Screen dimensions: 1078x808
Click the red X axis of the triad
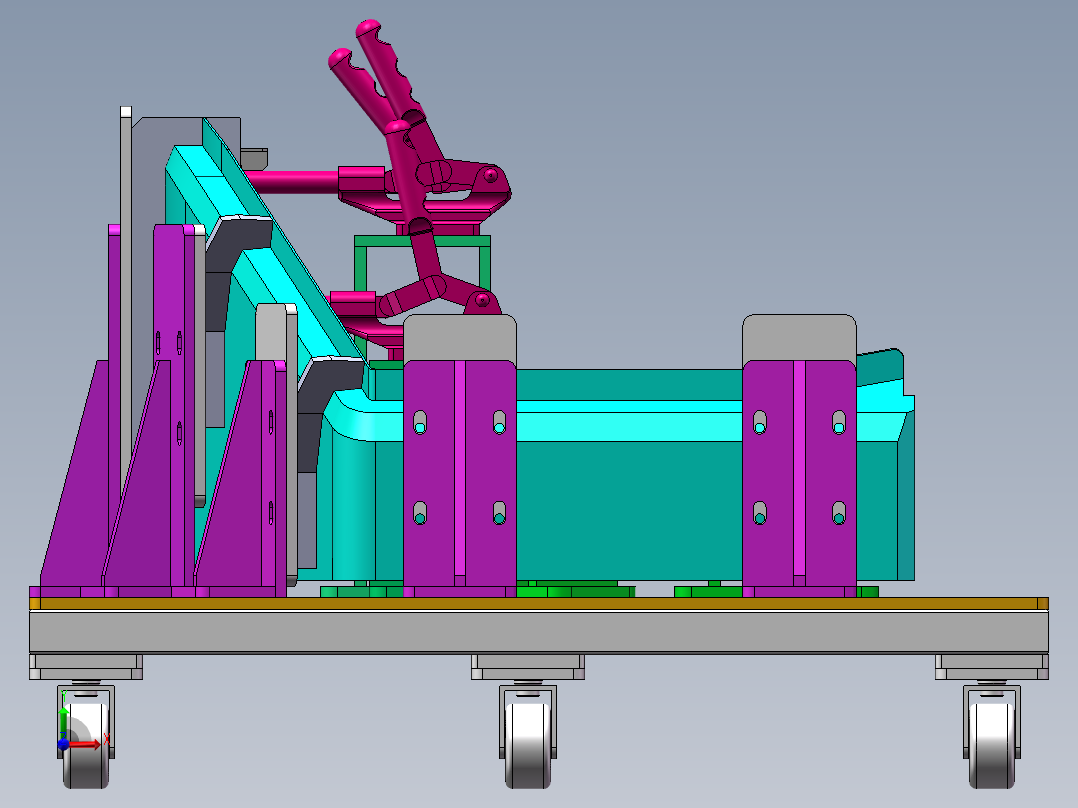click(x=86, y=745)
